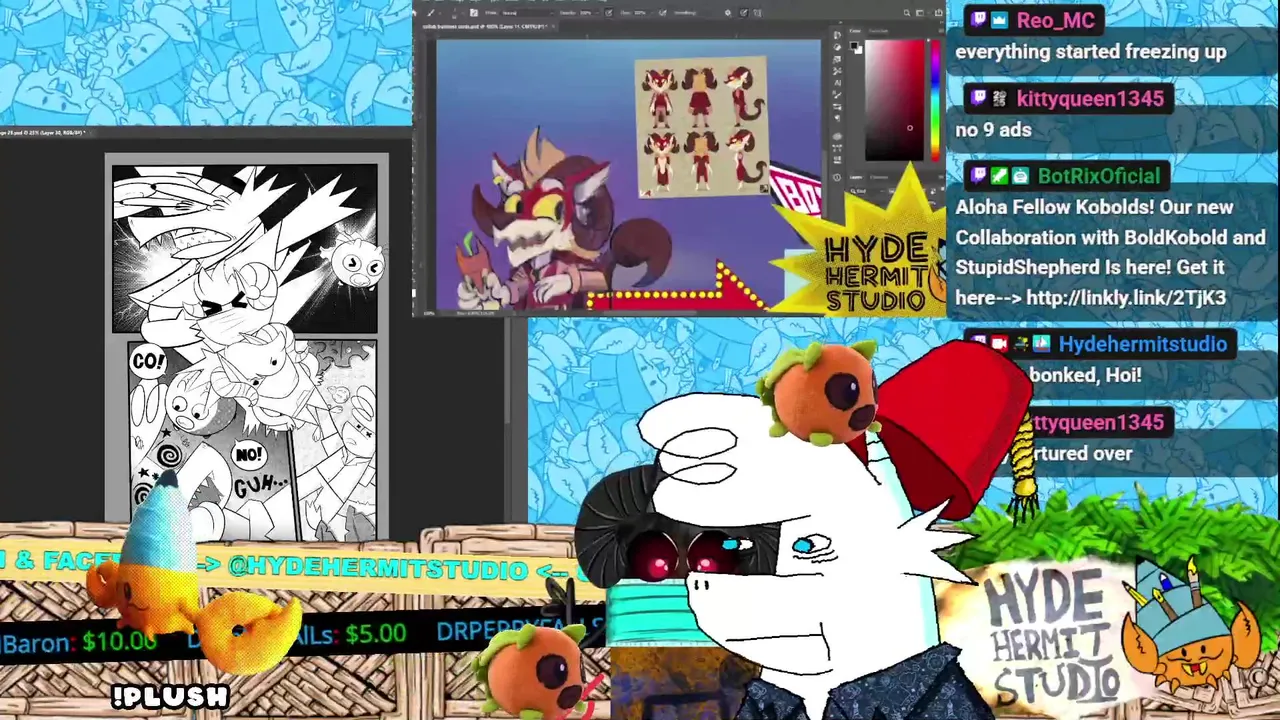
Task: Open the Info panel circled-i icon
Action: tap(837, 177)
